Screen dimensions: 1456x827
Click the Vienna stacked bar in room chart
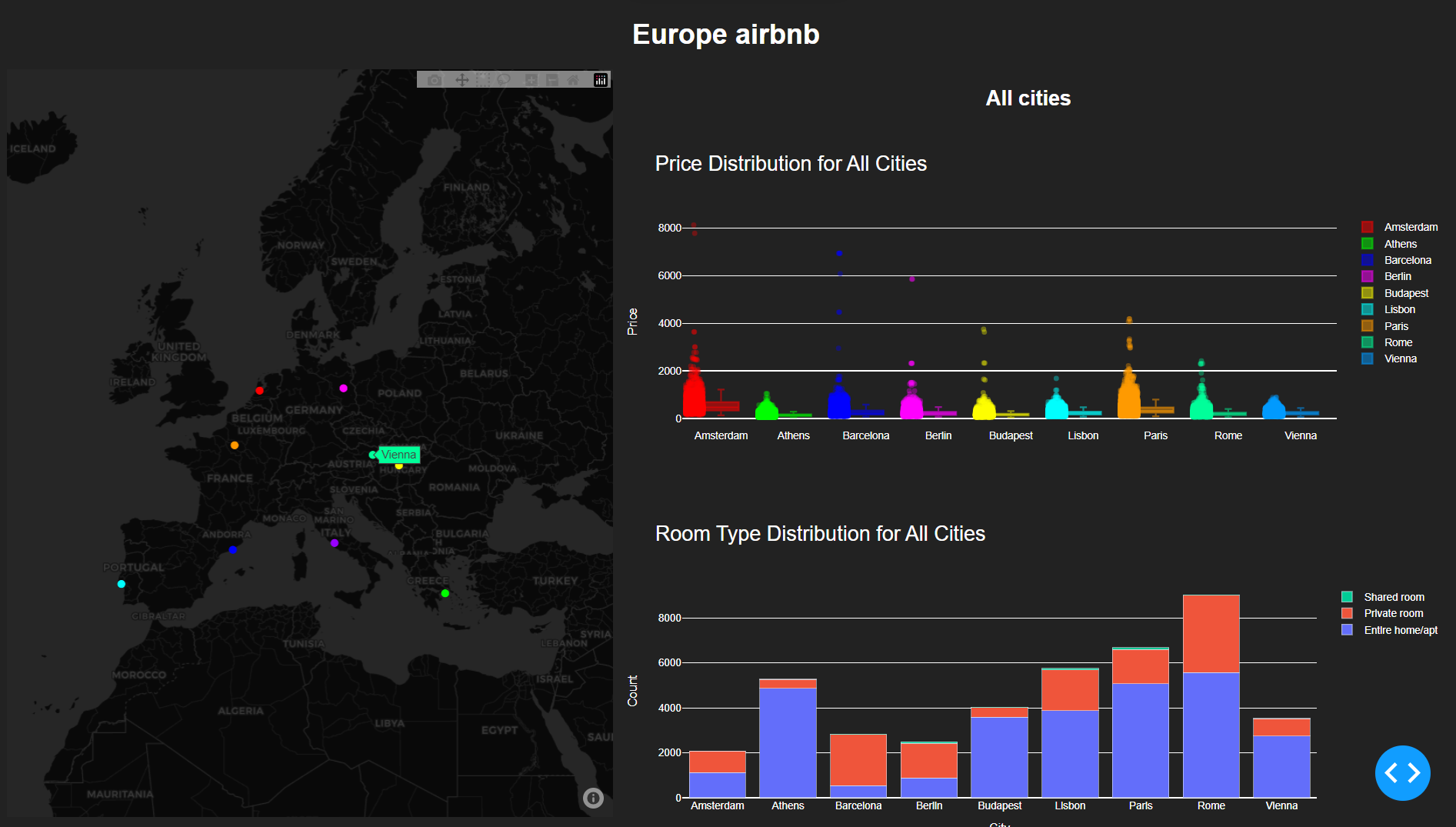pos(1281,758)
